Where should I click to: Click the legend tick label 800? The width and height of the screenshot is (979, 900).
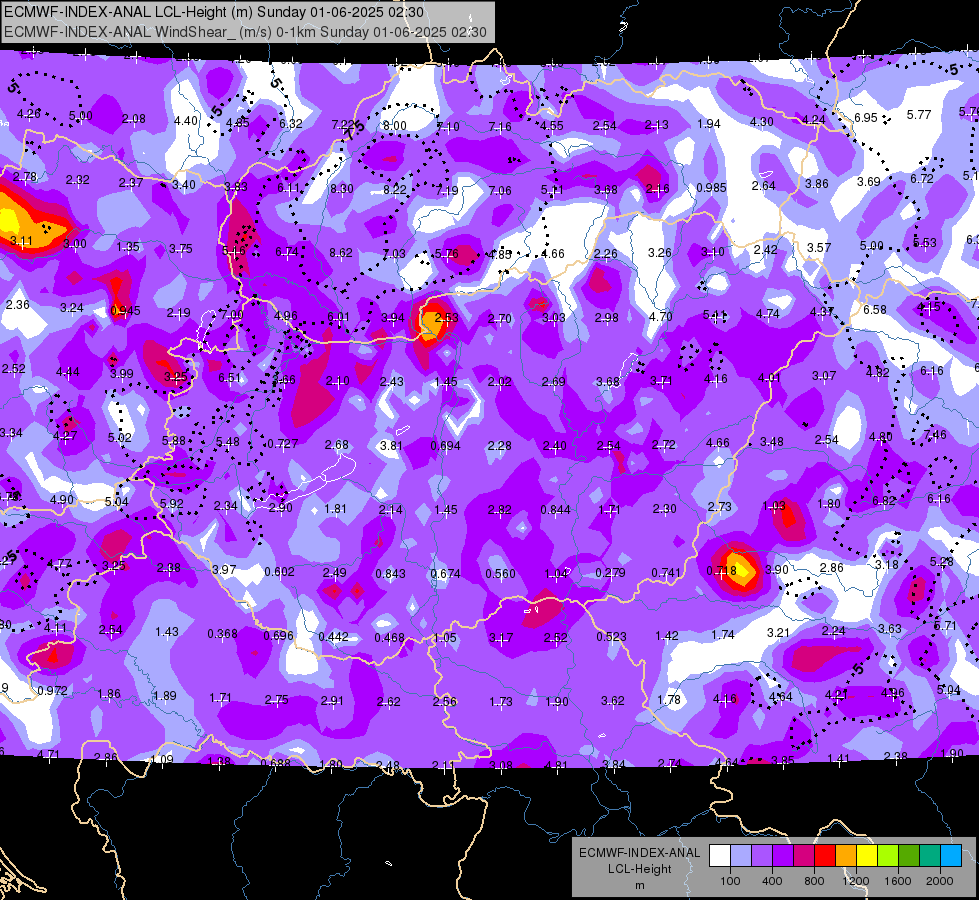(814, 881)
